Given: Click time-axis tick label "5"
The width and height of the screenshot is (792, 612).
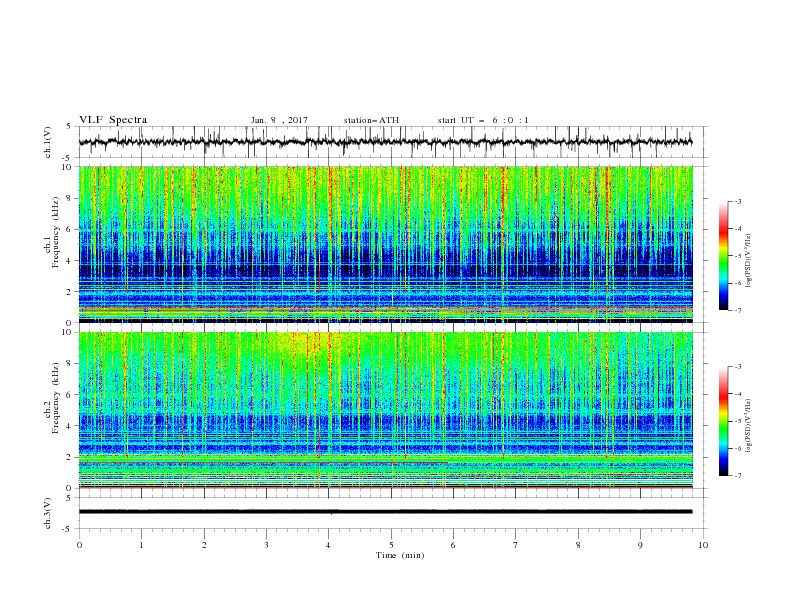Looking at the screenshot, I should [391, 545].
